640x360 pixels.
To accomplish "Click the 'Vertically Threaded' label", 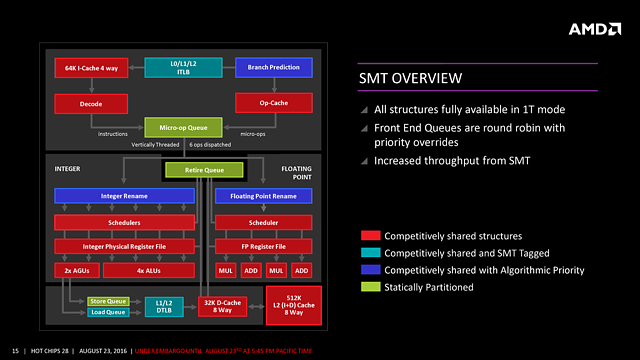I will pyautogui.click(x=155, y=144).
